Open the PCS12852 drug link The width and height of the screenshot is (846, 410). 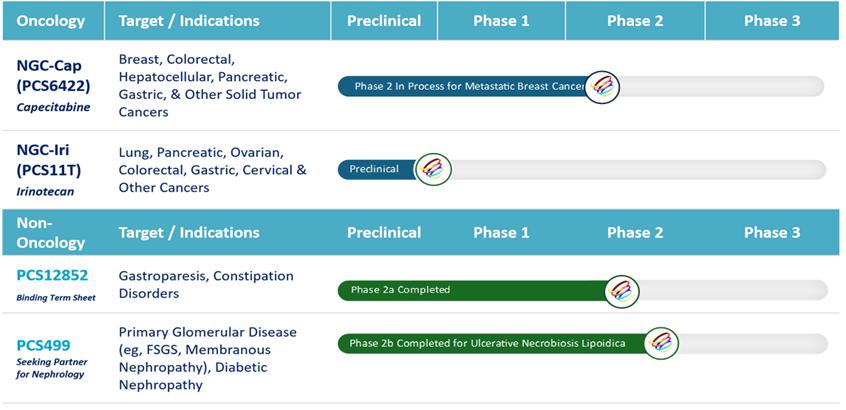coord(54,275)
